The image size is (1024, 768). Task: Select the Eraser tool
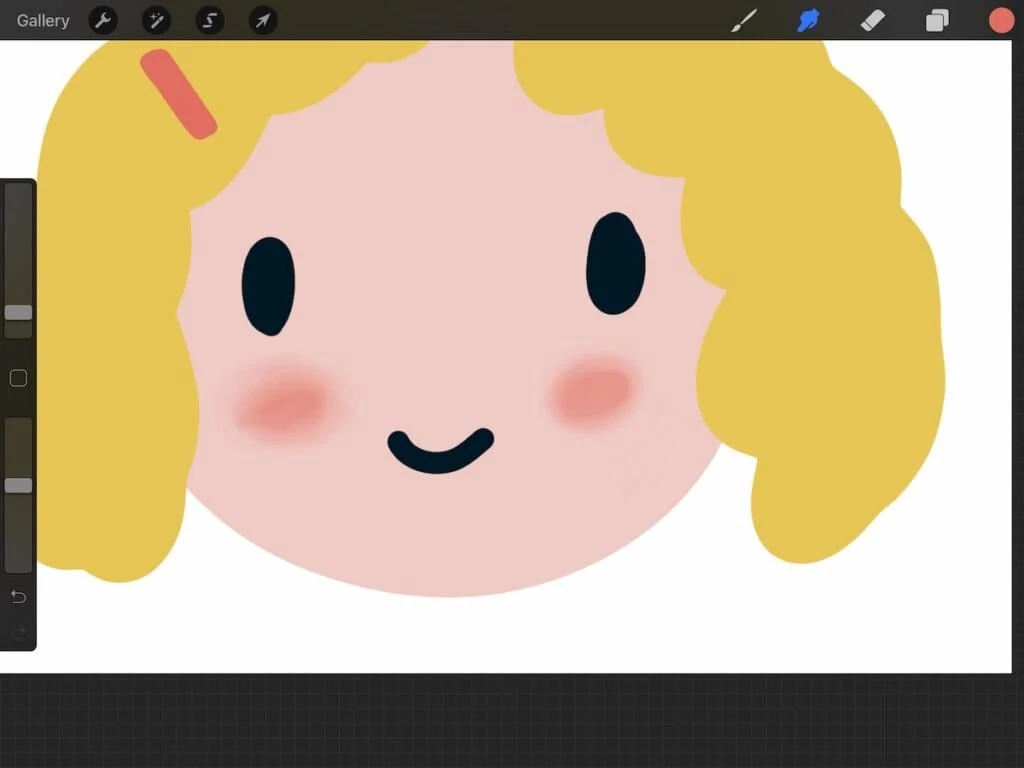(872, 21)
